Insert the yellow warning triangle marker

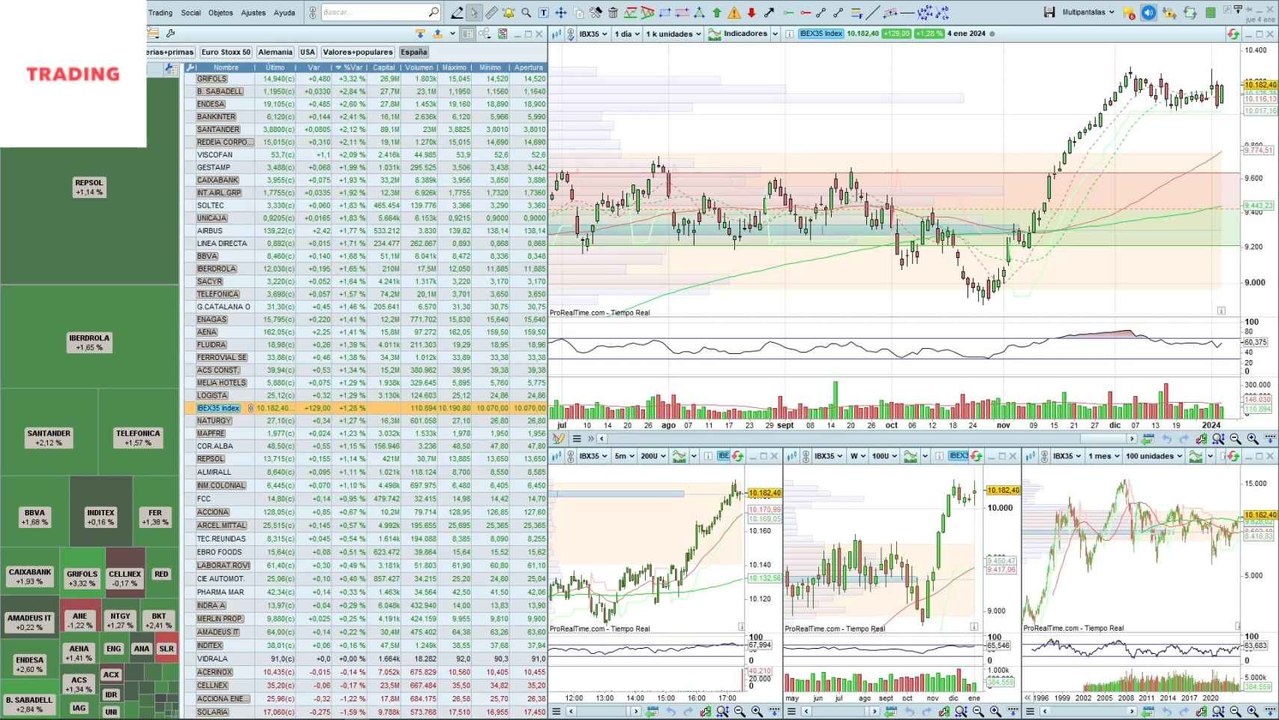734,12
